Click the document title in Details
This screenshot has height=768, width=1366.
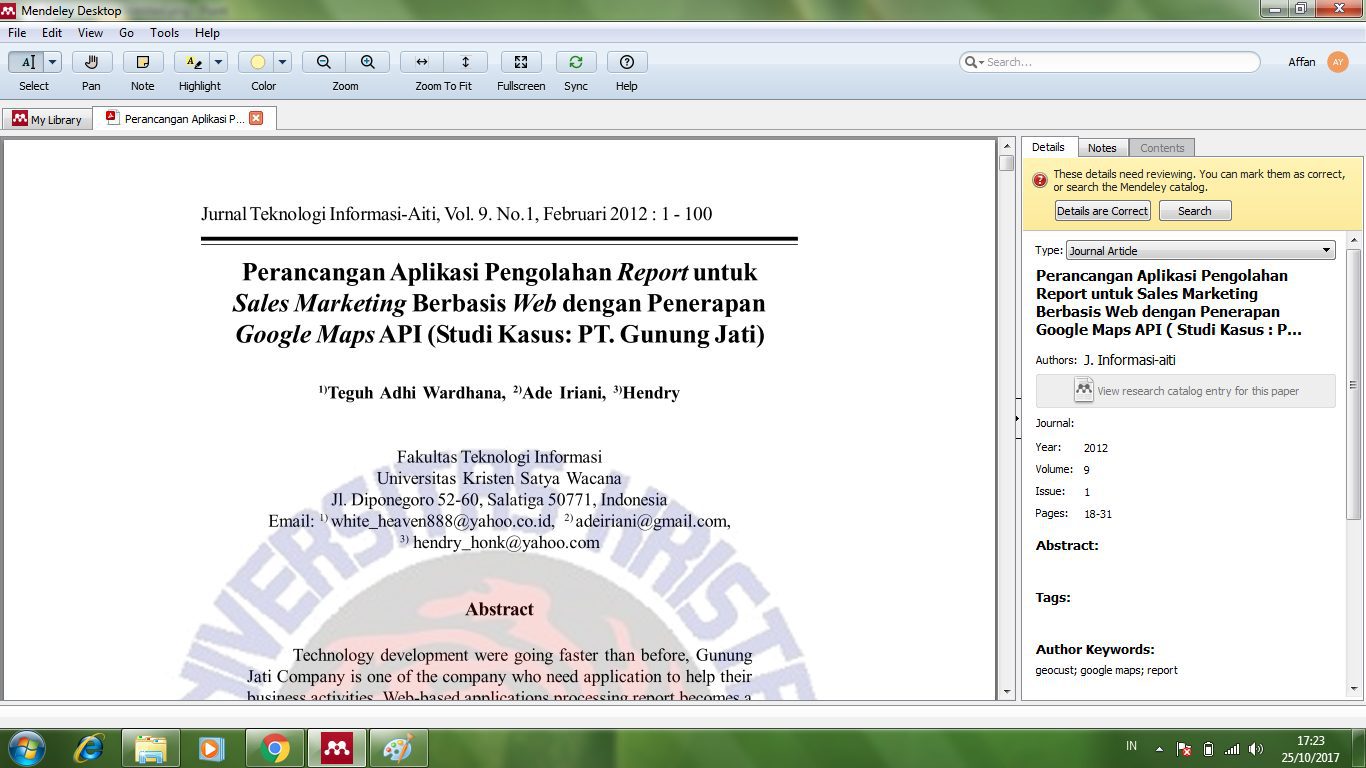pyautogui.click(x=1169, y=302)
